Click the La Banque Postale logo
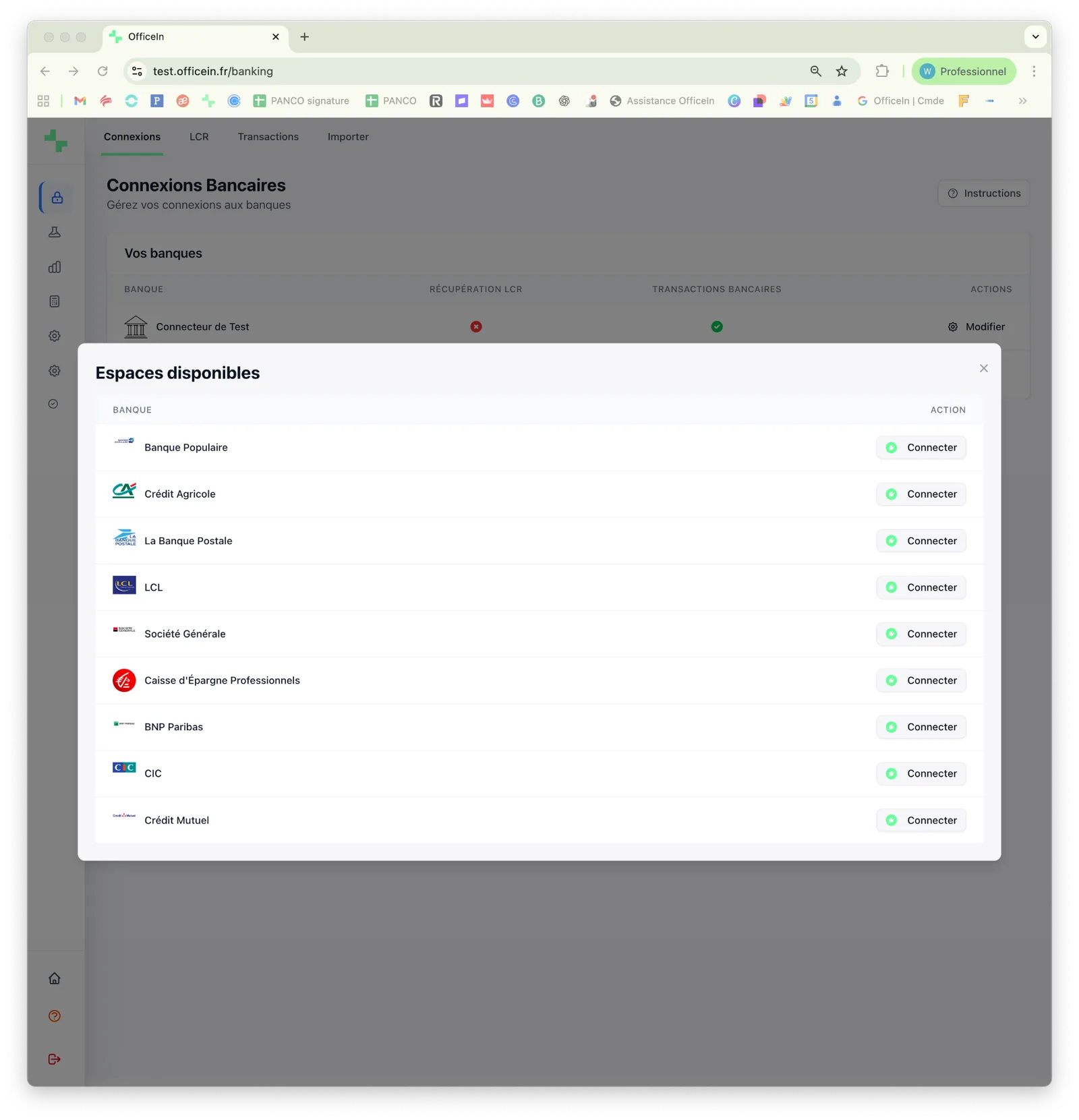 click(x=125, y=537)
